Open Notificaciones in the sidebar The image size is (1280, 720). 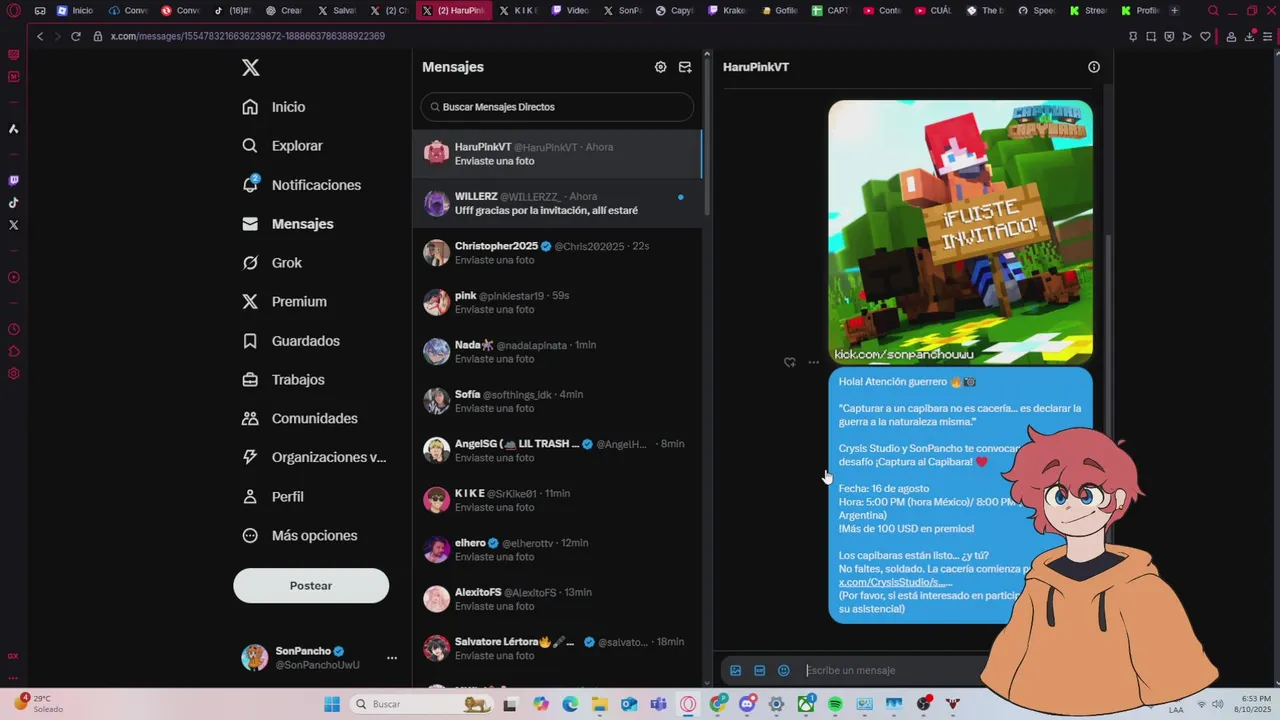pyautogui.click(x=301, y=185)
